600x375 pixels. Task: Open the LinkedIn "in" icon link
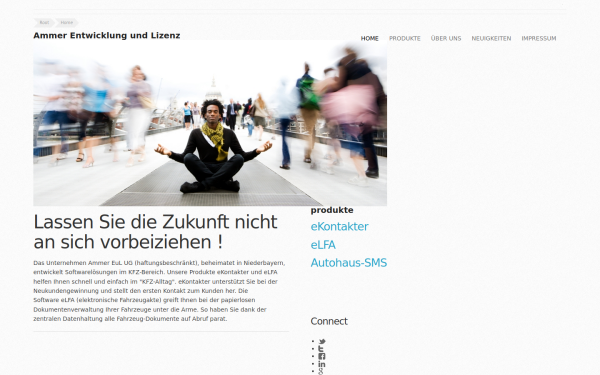pyautogui.click(x=321, y=364)
